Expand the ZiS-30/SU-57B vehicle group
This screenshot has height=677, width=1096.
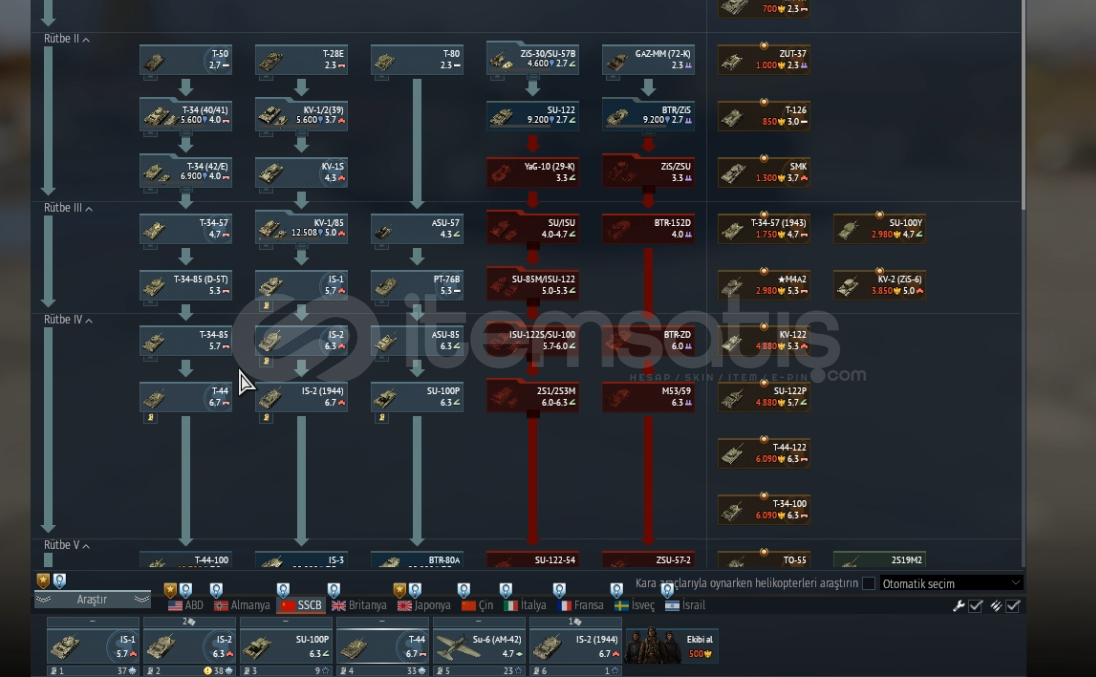pyautogui.click(x=533, y=59)
